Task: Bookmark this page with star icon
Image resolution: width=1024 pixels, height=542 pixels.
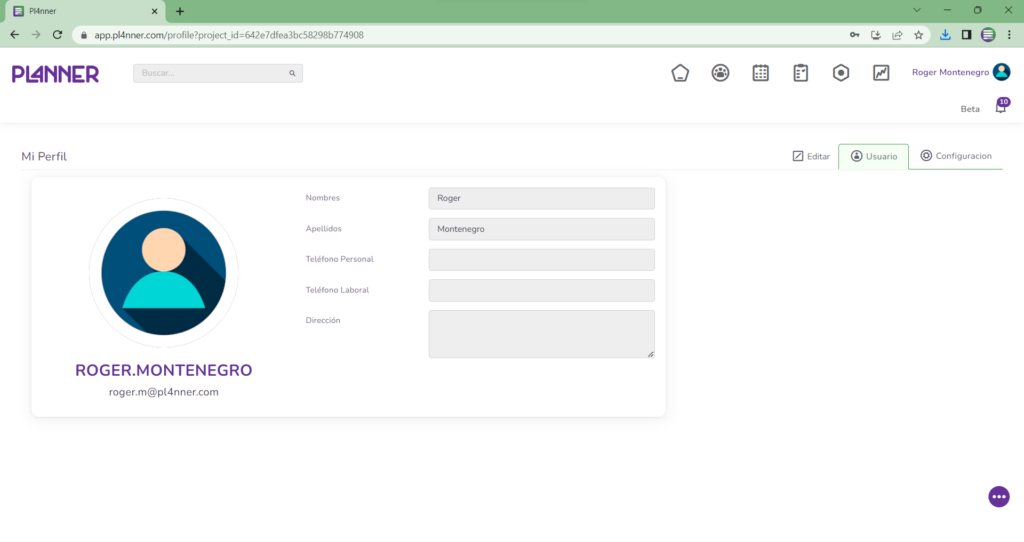Action: click(x=918, y=35)
